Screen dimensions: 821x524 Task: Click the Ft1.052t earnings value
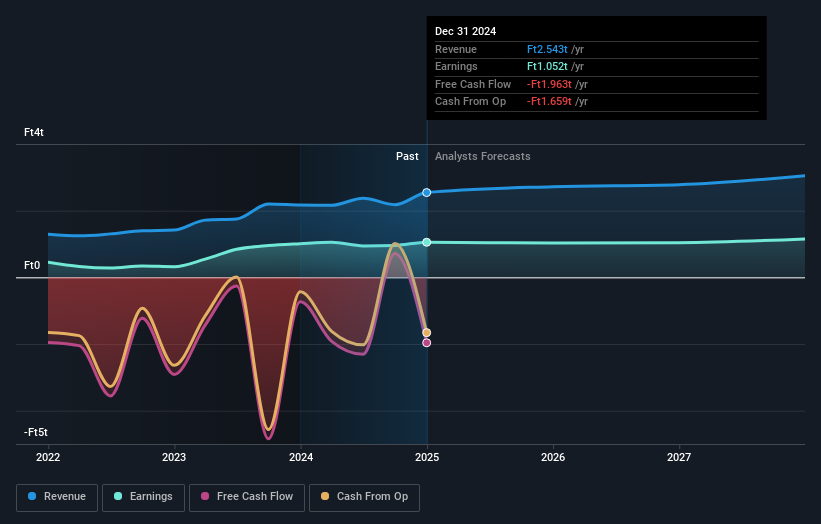coord(547,66)
